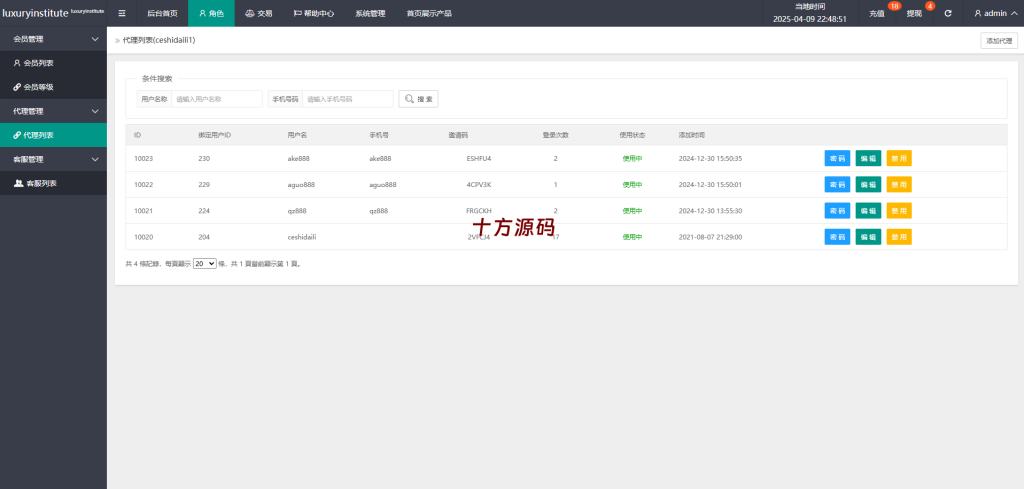Image resolution: width=1024 pixels, height=489 pixels.
Task: Open 系统管理 in top navigation
Action: 370,13
